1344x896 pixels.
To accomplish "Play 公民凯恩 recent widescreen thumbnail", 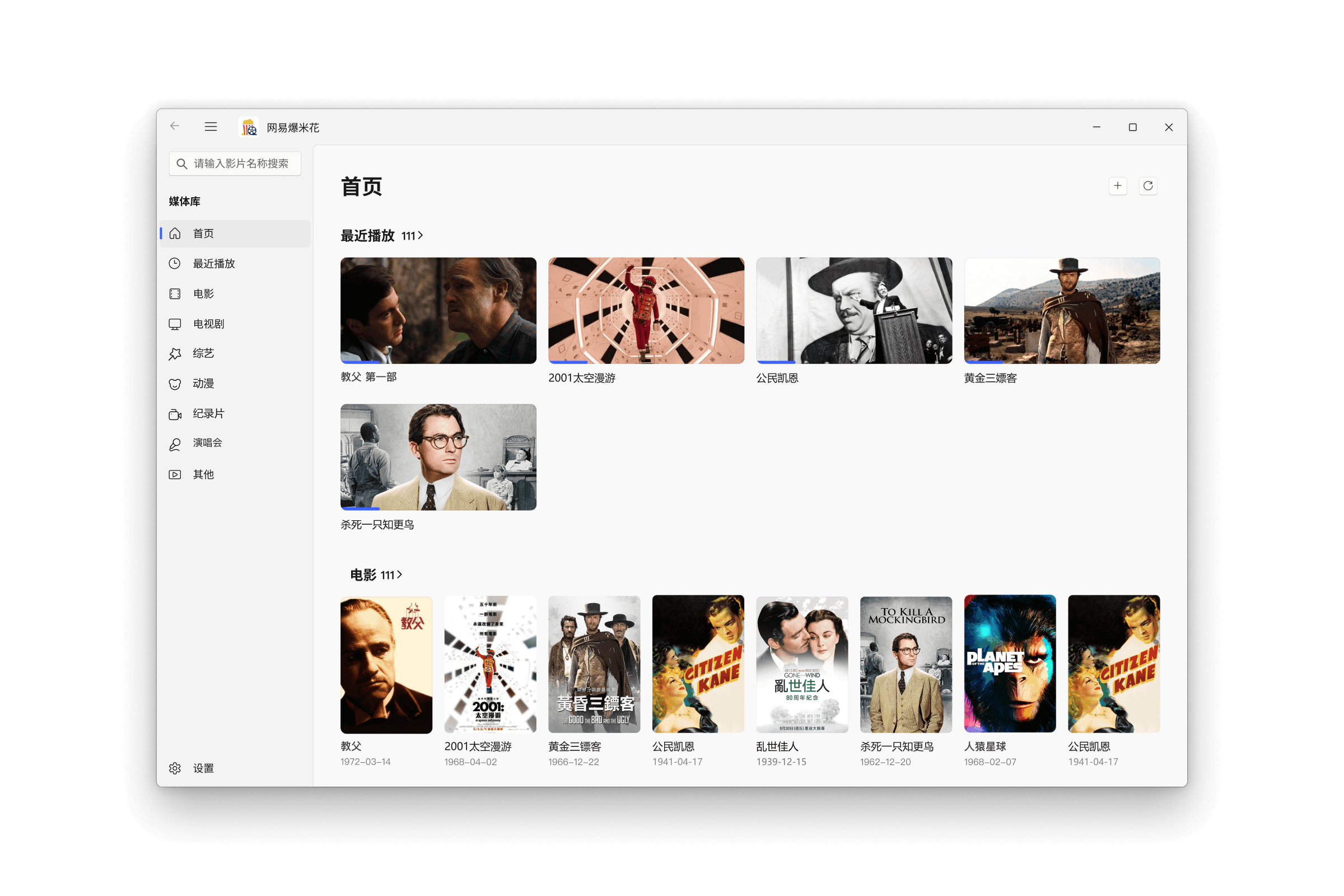I will (855, 311).
